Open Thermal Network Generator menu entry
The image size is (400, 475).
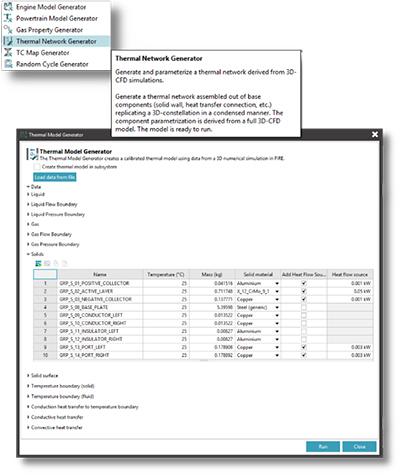(56, 41)
